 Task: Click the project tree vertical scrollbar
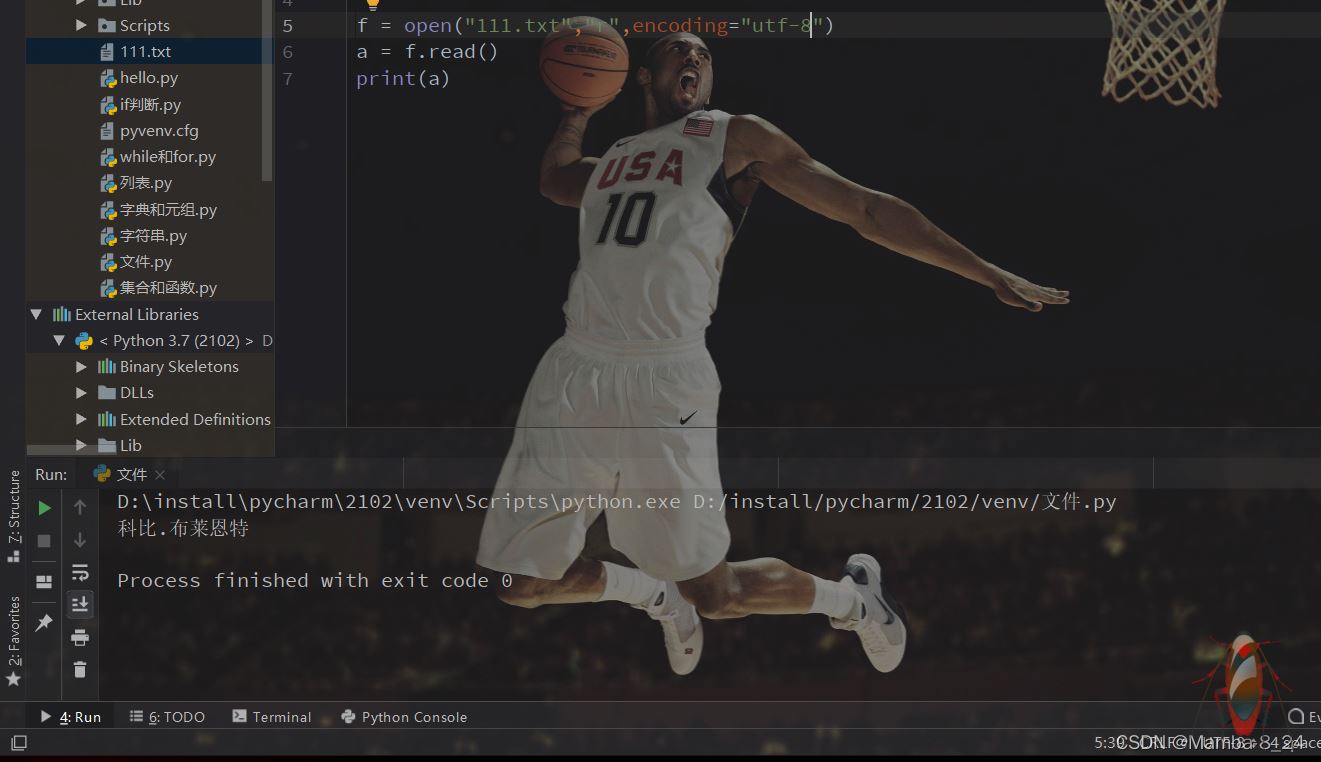pos(267,90)
